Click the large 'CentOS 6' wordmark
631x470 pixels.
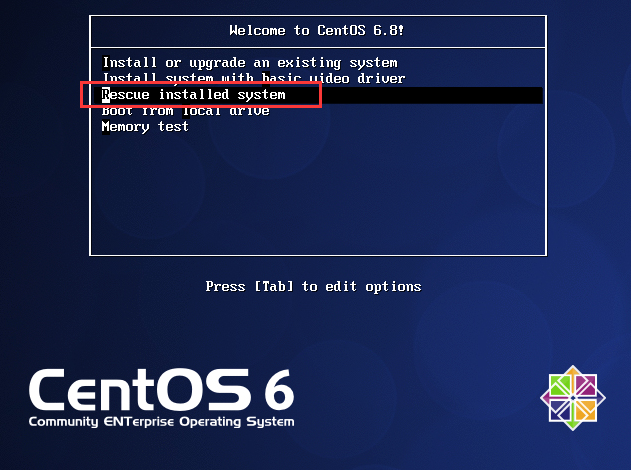[161, 390]
